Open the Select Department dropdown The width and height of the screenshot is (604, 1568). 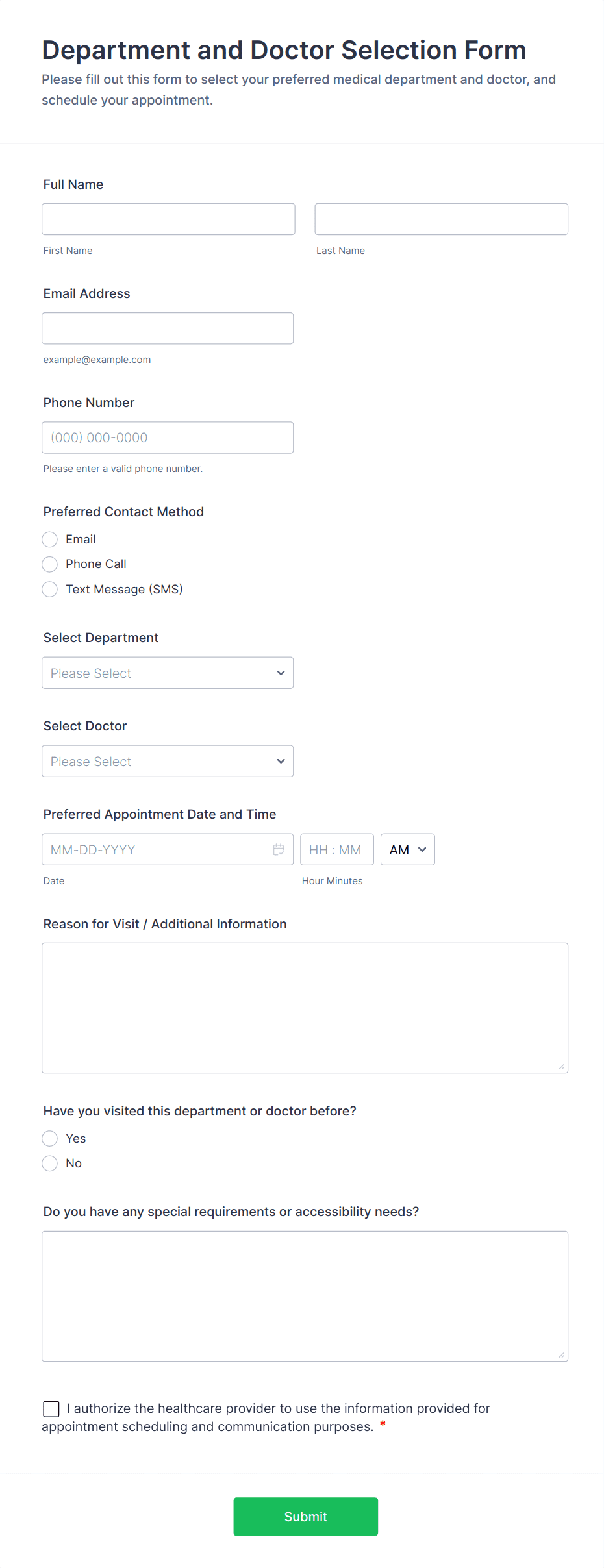click(x=168, y=673)
